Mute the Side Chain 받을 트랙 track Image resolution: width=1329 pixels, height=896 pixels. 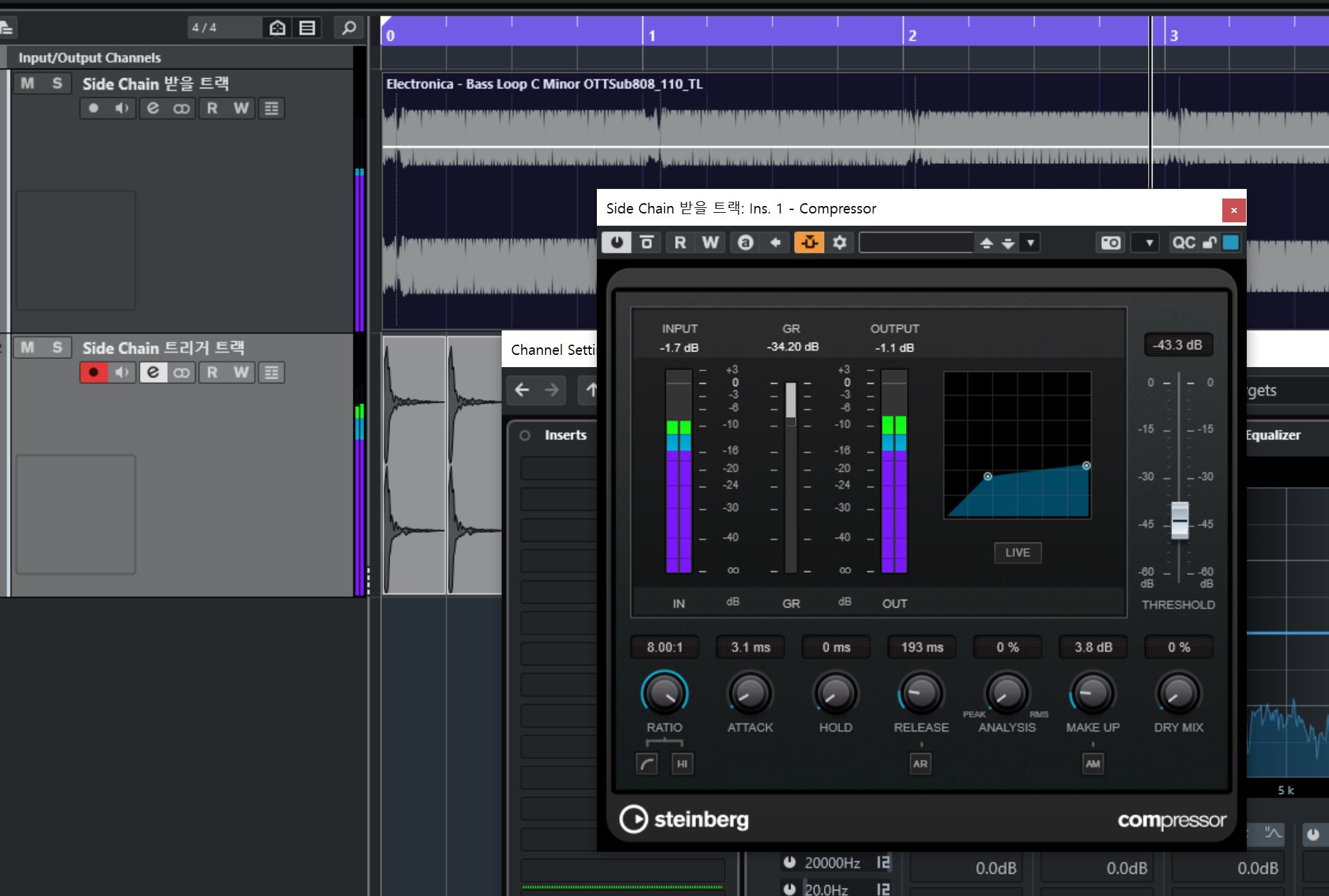coord(27,84)
